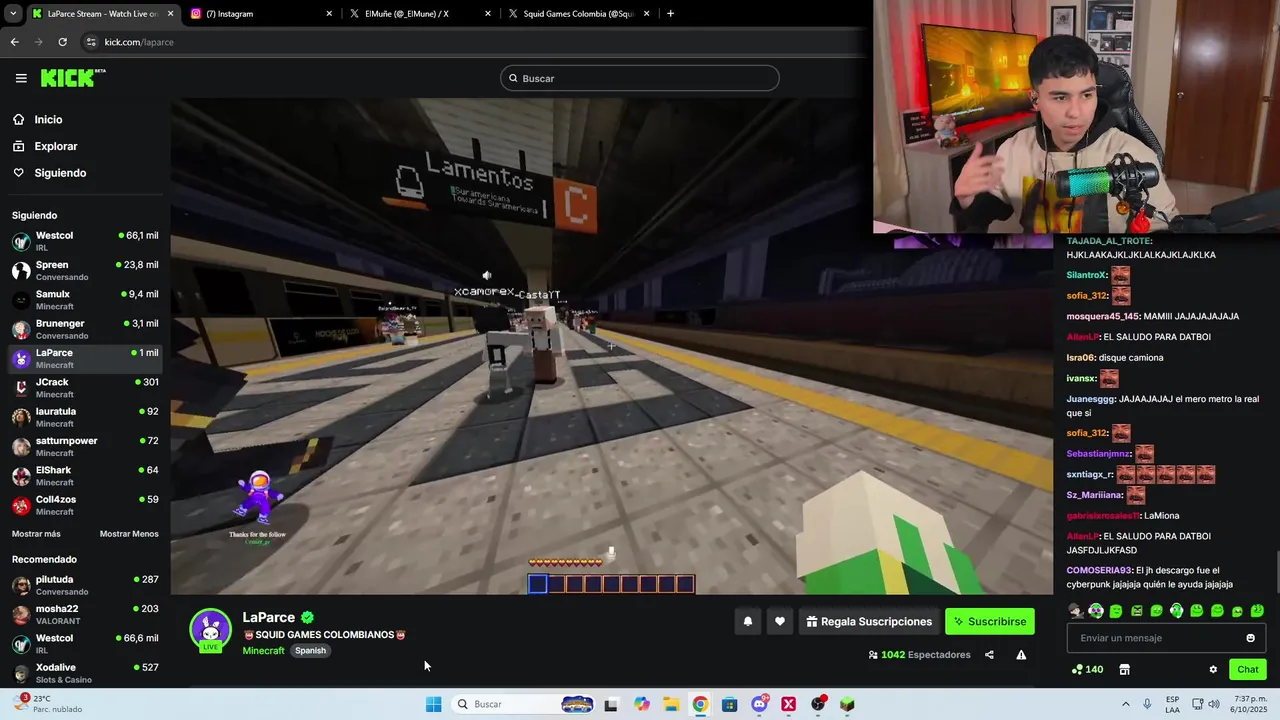Open the chat shop icon

point(1124,669)
